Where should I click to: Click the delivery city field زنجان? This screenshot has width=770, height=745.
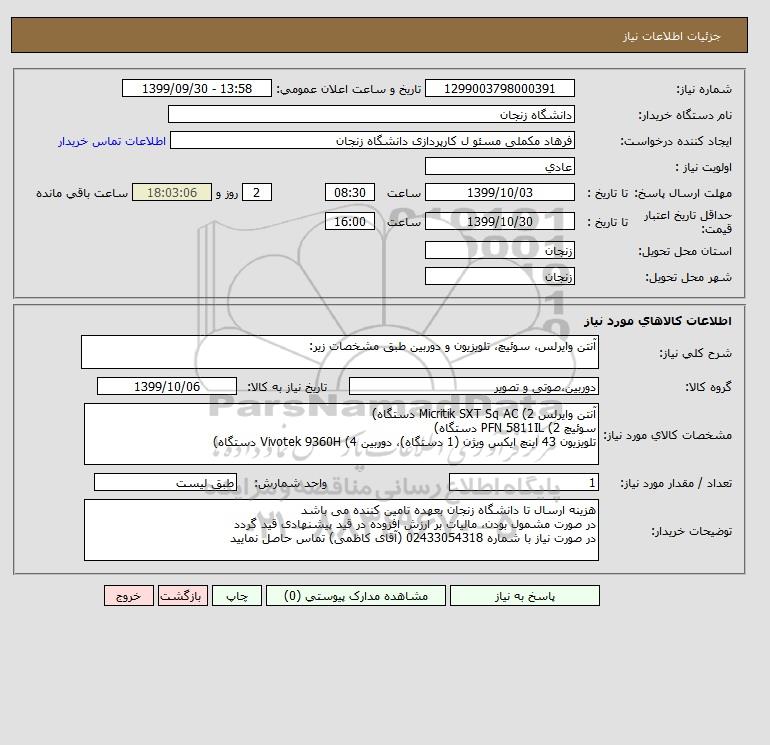(499, 276)
